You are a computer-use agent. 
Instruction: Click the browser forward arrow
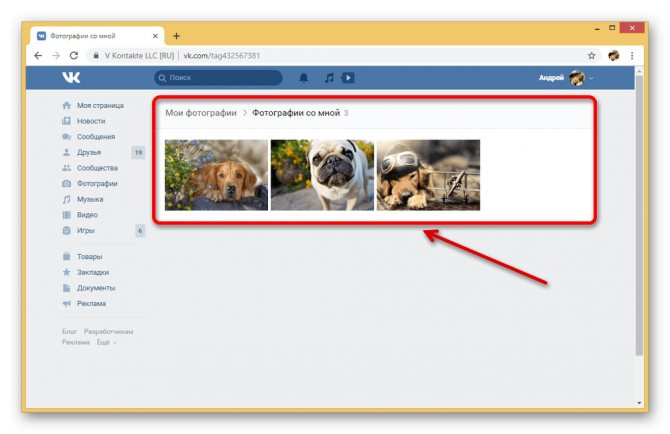[56, 56]
